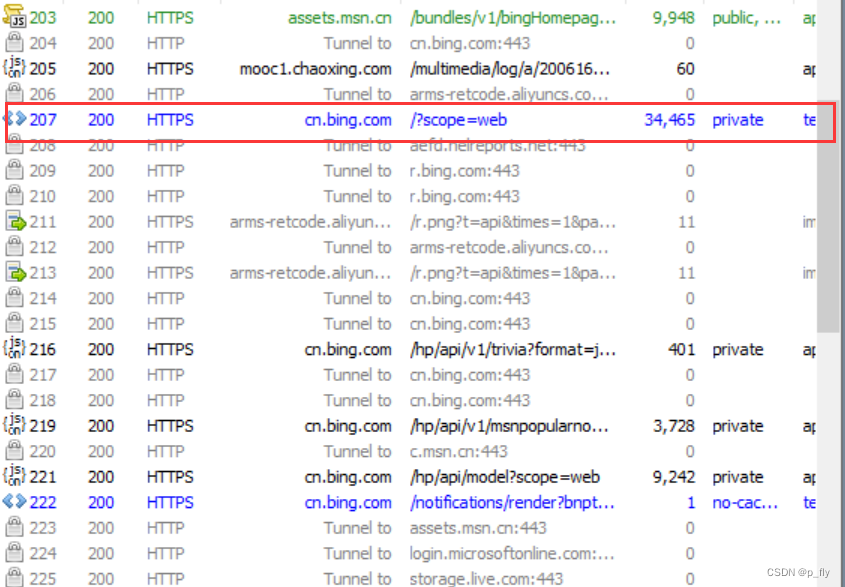Select body size 9,242 cell
Viewport: 845px width, 587px height.
point(673,478)
